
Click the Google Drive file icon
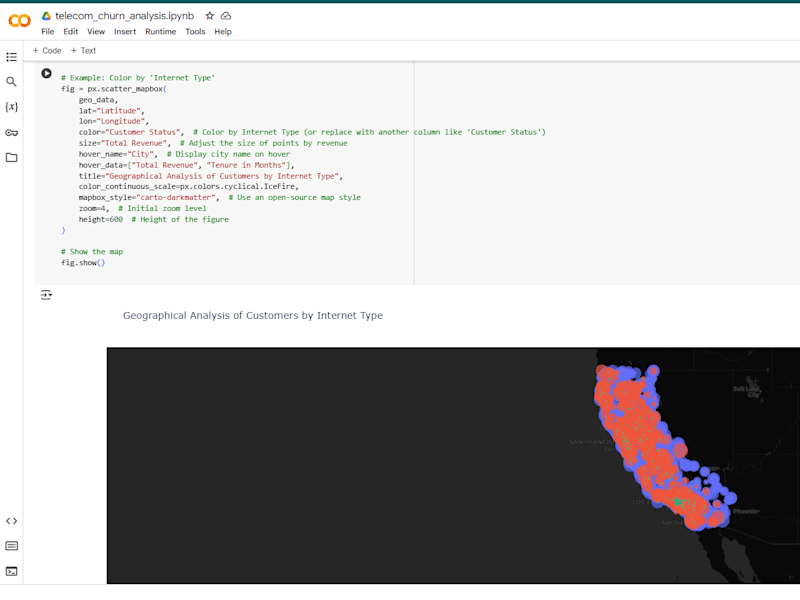tap(46, 16)
